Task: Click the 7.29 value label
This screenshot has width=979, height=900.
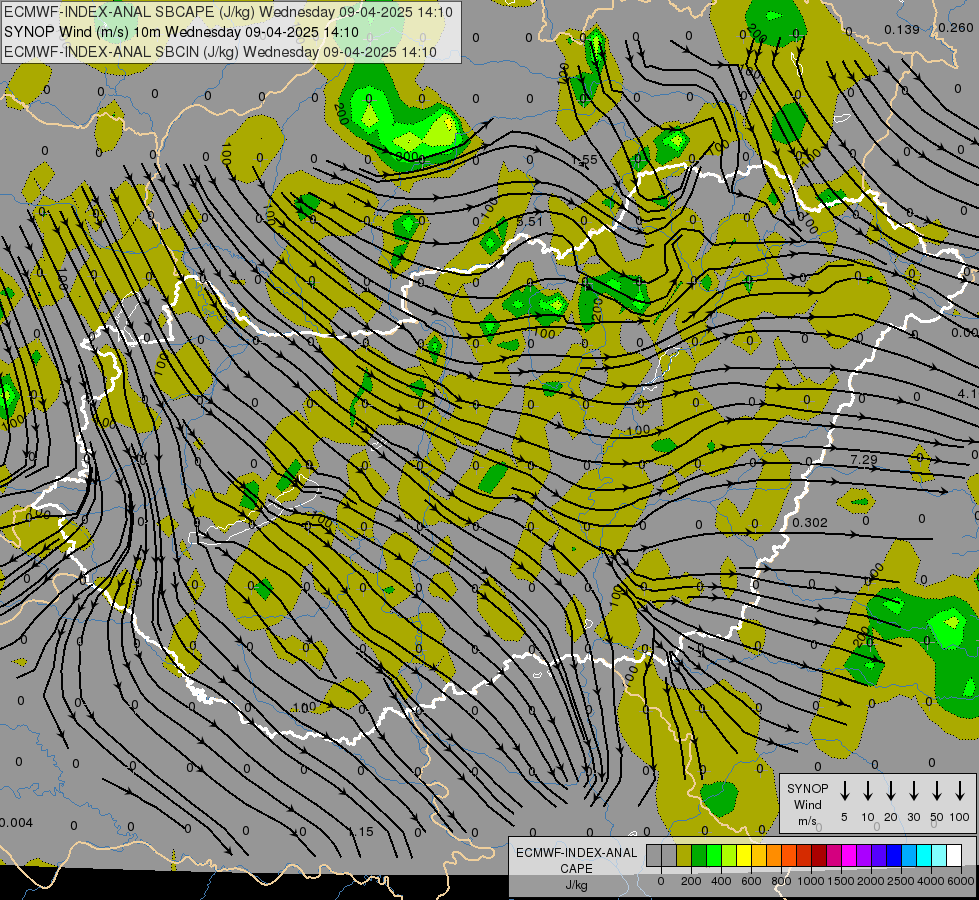Action: point(864,460)
